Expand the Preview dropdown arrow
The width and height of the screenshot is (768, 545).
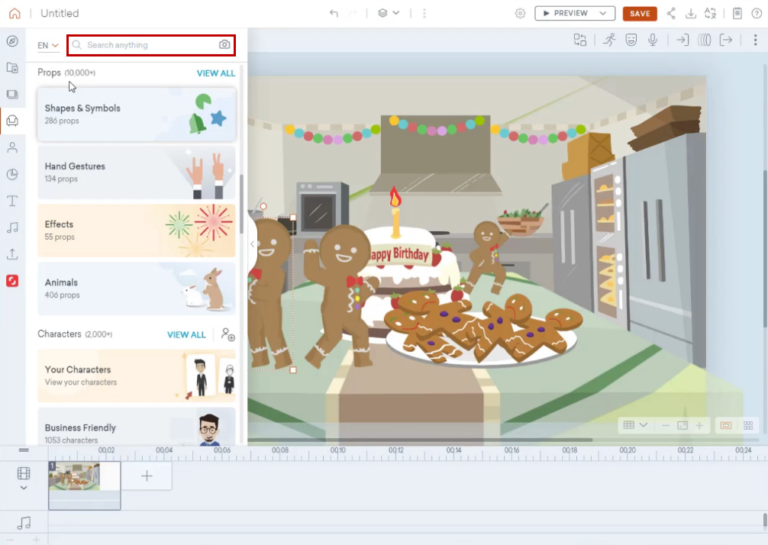pos(603,14)
